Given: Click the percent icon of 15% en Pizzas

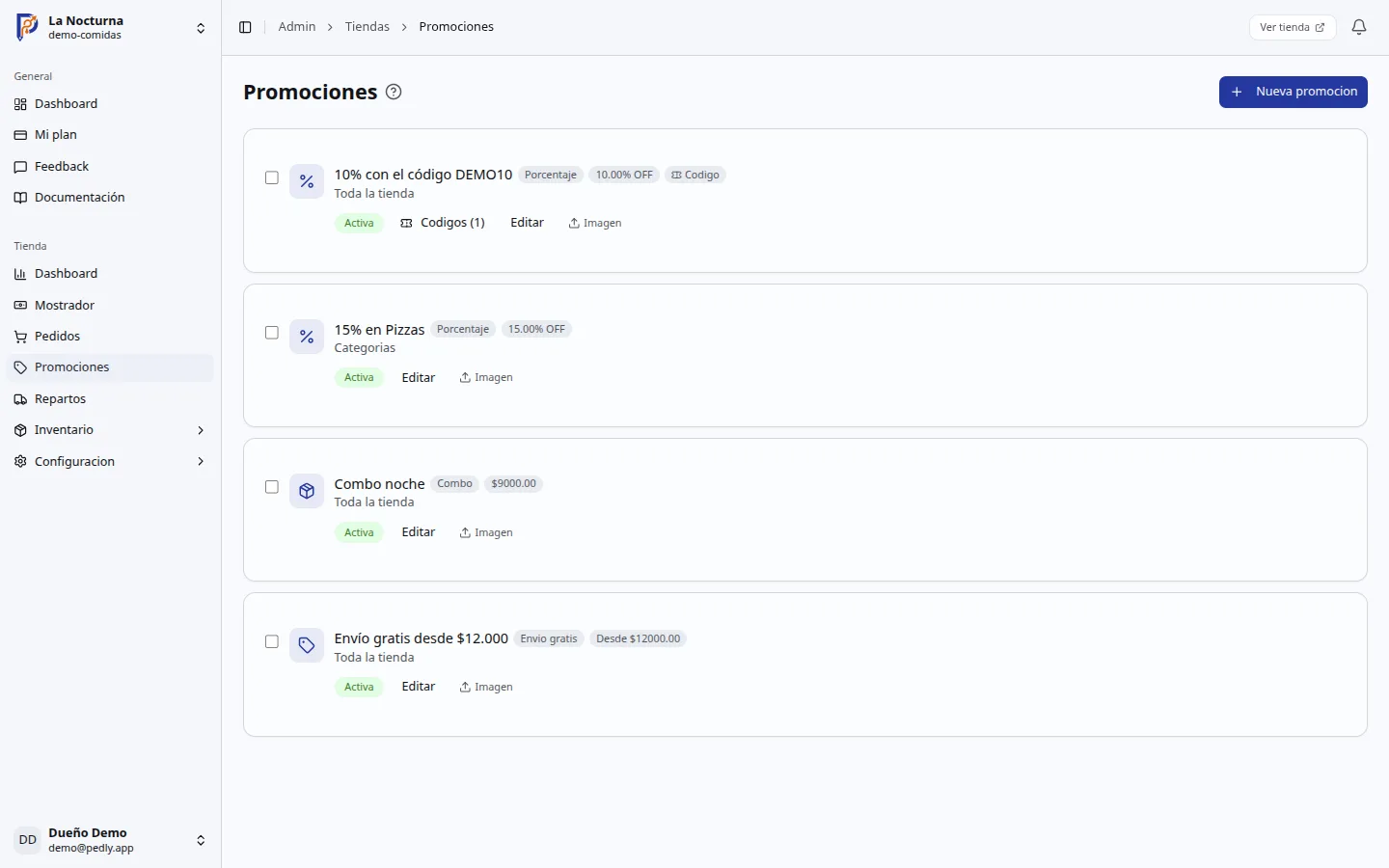Looking at the screenshot, I should [307, 337].
